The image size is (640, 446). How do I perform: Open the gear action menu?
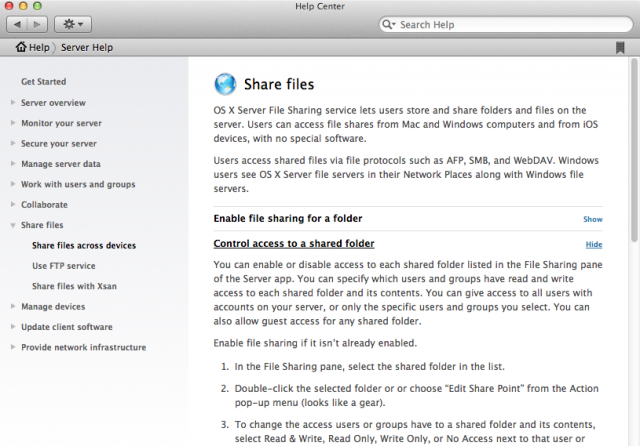coord(73,24)
